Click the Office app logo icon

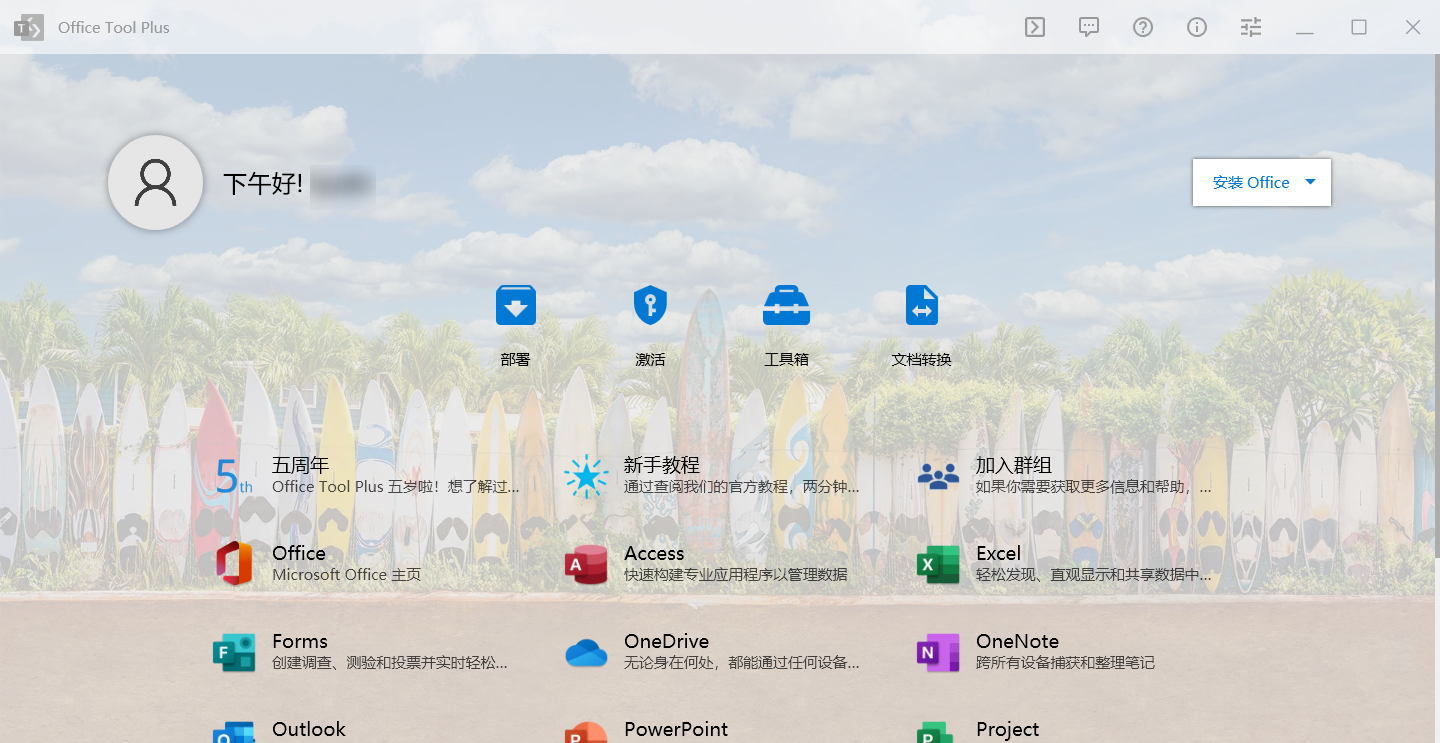(x=234, y=564)
